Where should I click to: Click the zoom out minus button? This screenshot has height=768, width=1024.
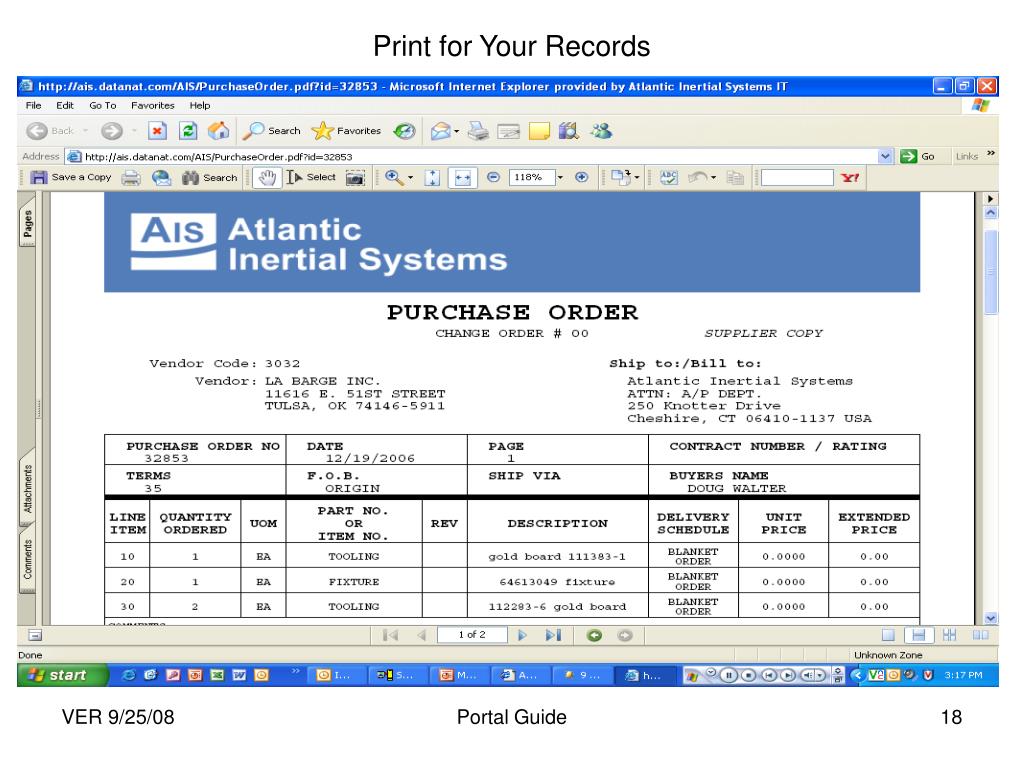point(493,178)
